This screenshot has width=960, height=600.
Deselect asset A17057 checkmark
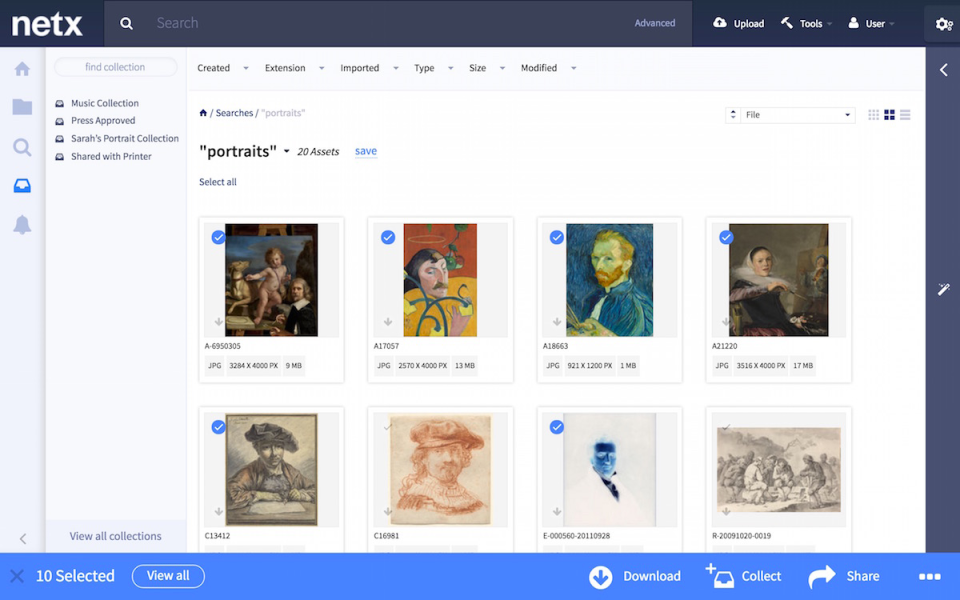point(388,237)
